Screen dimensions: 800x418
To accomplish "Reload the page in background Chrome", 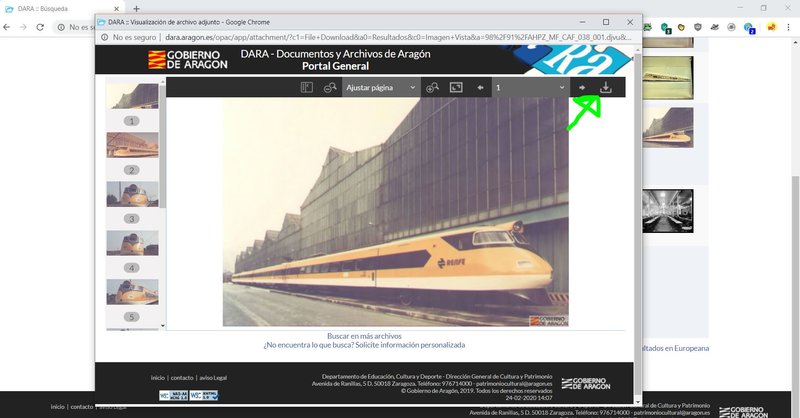I will coord(40,27).
